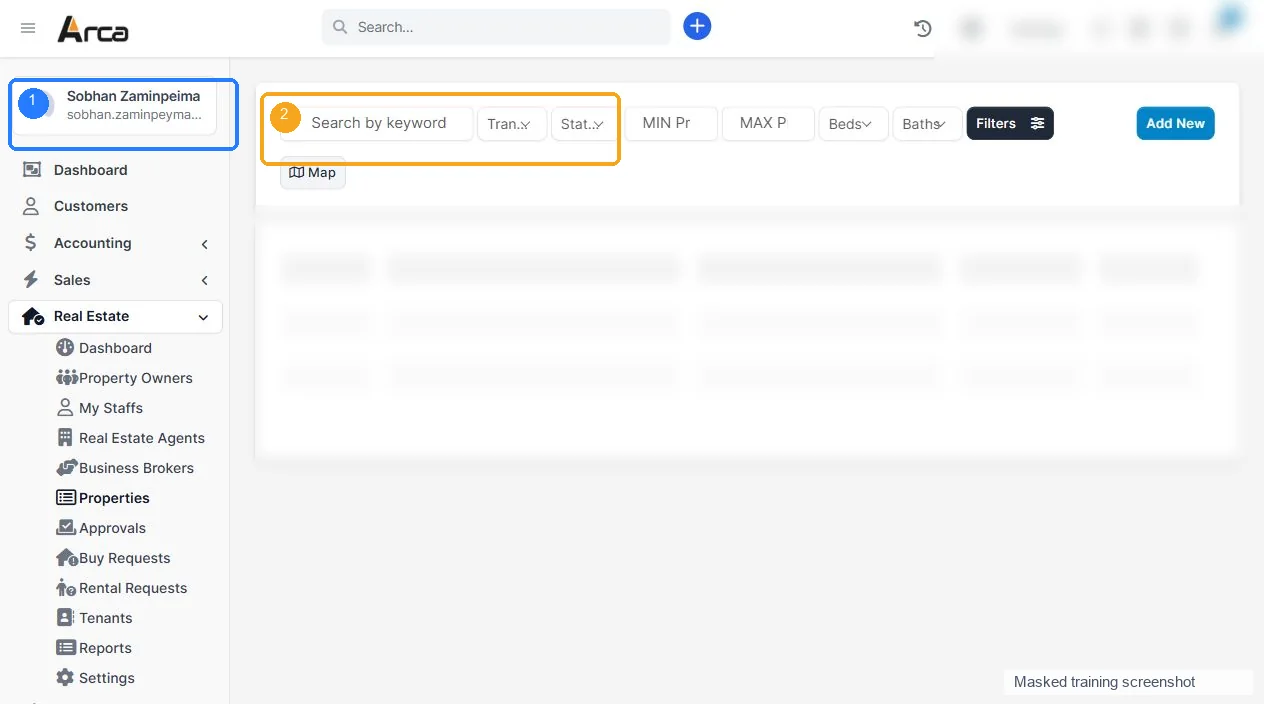Switch to Map view
The height and width of the screenshot is (704, 1264).
click(313, 173)
